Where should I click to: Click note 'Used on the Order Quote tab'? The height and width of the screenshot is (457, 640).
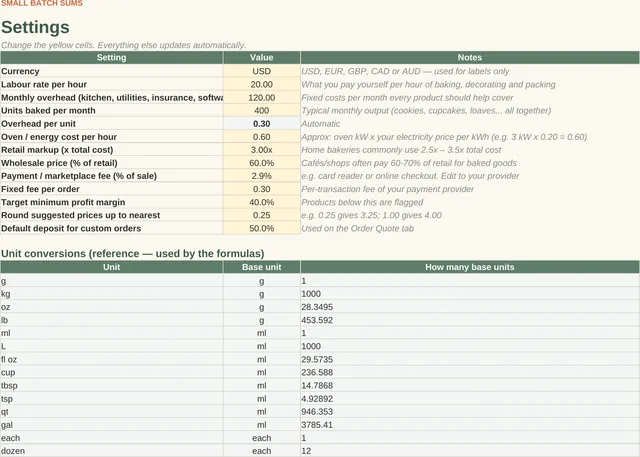(x=358, y=228)
